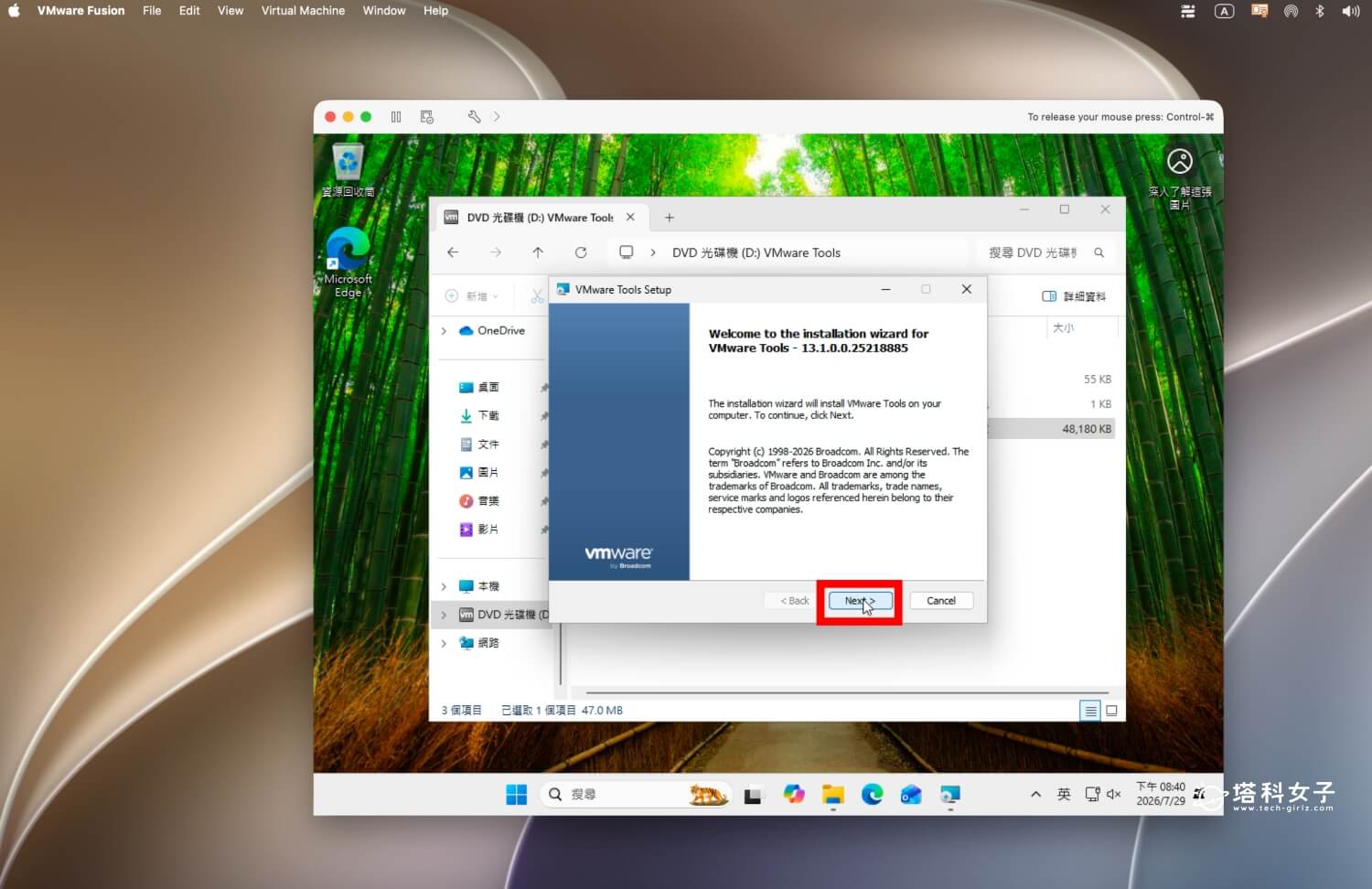Open Outlook from the taskbar
Viewport: 1372px width, 889px height.
coord(910,795)
